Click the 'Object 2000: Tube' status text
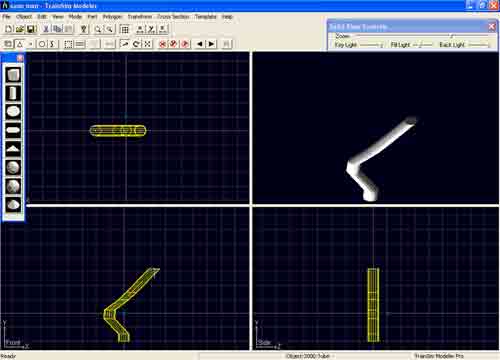The image size is (500, 360). (308, 356)
